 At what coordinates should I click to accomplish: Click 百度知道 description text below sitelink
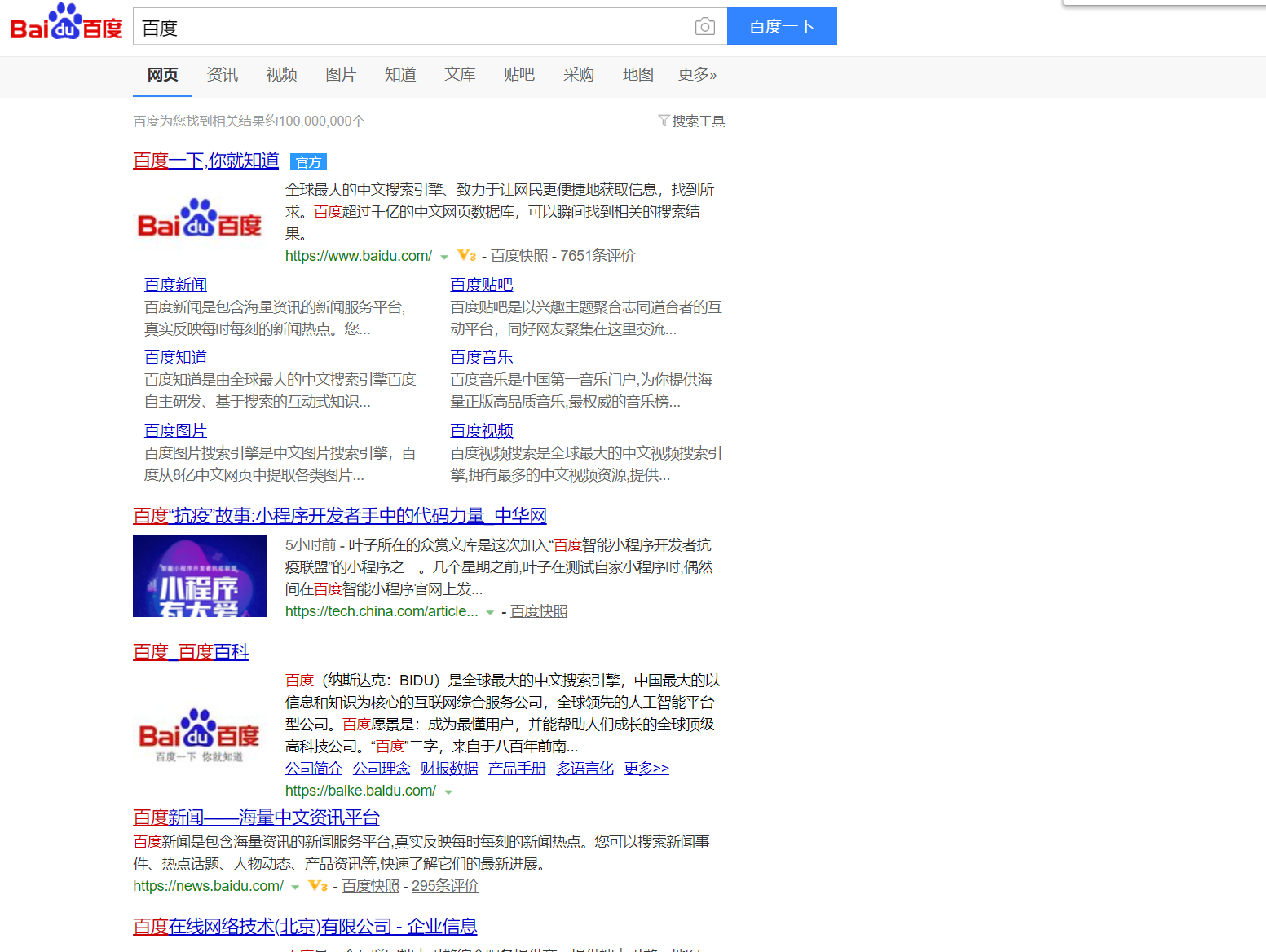280,391
